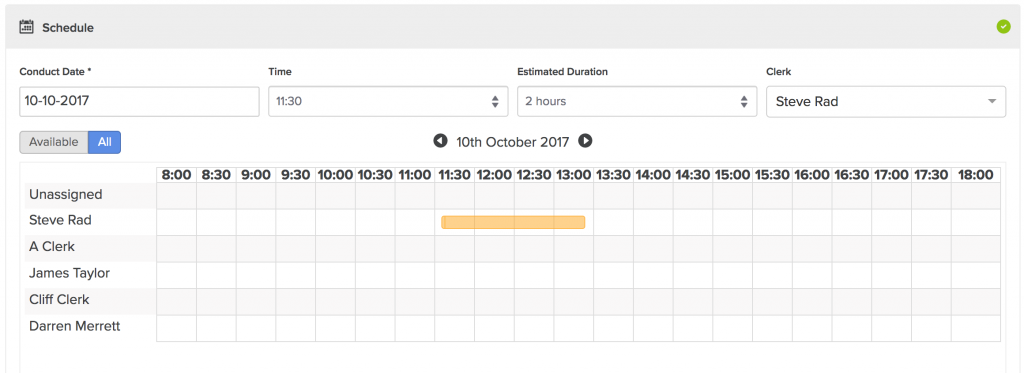Click the 17:30 column header
Viewport: 1024px width, 373px height.
[x=931, y=175]
